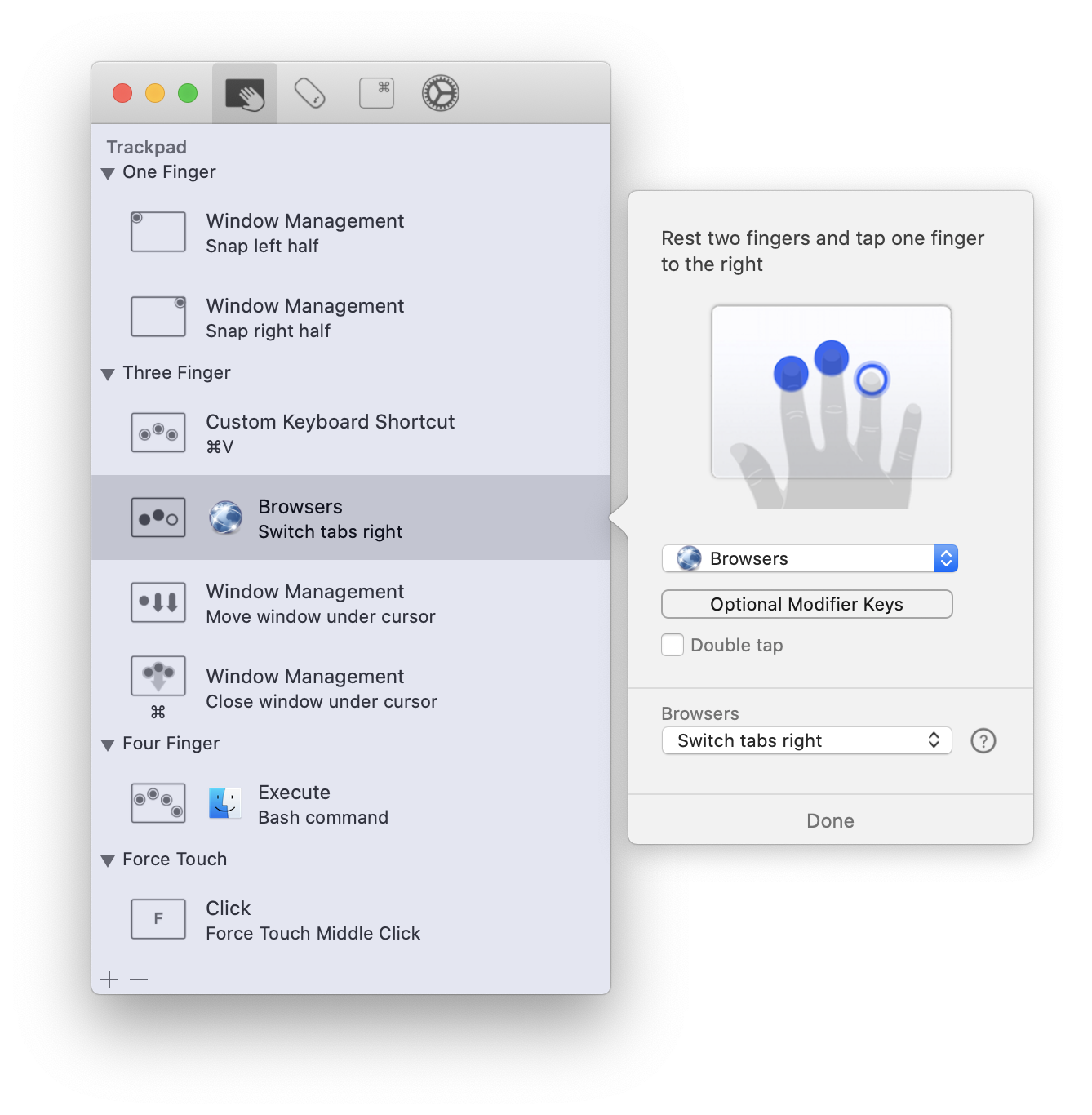Select the Snap right half gesture icon
Screen dimensions: 1092x1115
(x=158, y=317)
